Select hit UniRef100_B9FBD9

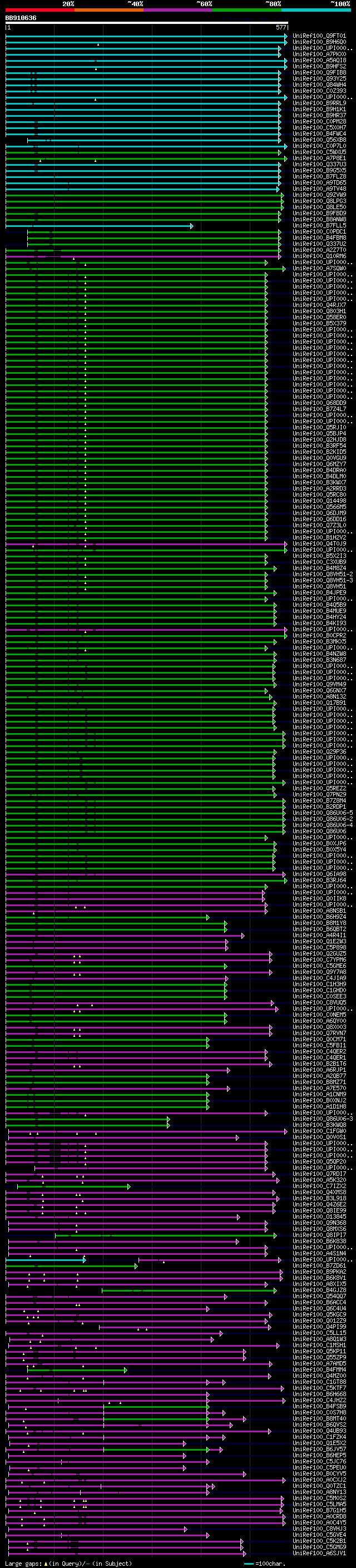tap(319, 213)
